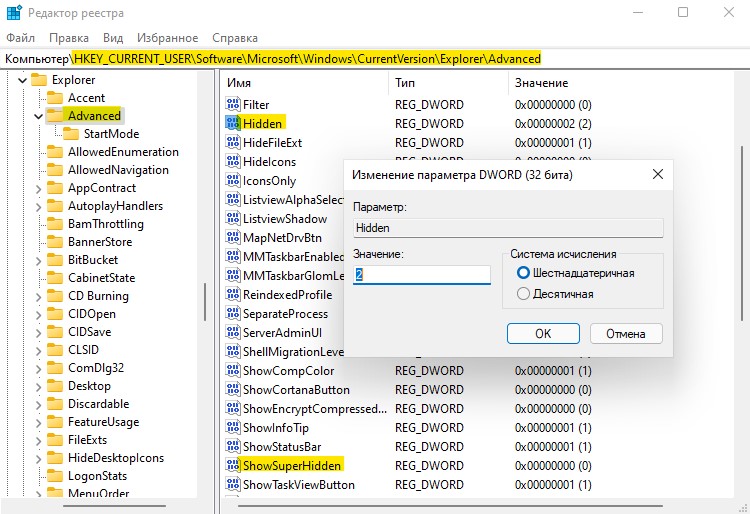Click the ShowTaskViewButton value icon
This screenshot has height=514, width=750.
pyautogui.click(x=233, y=484)
